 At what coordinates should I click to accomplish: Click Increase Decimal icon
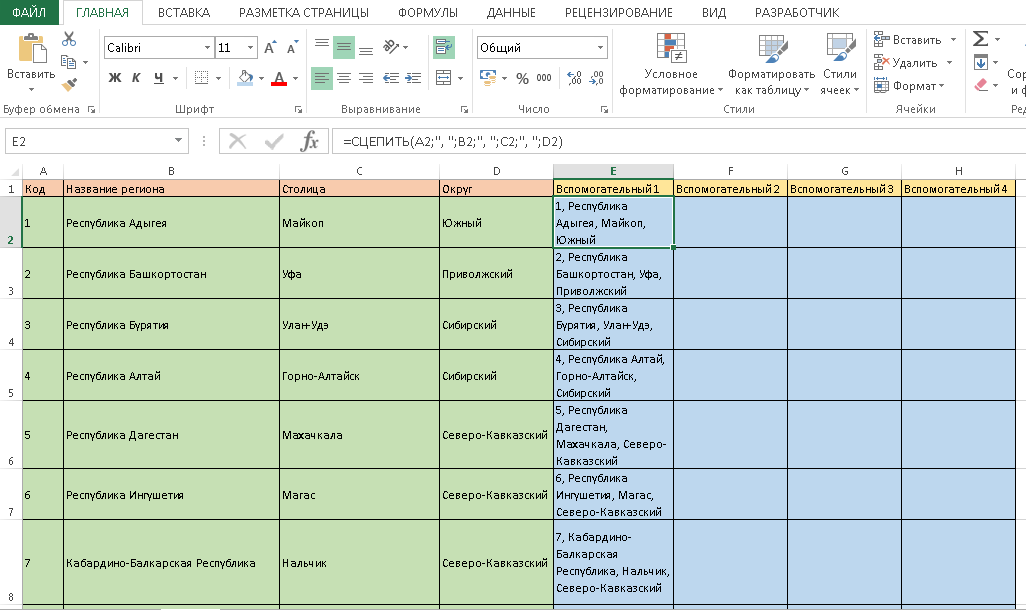coord(574,78)
